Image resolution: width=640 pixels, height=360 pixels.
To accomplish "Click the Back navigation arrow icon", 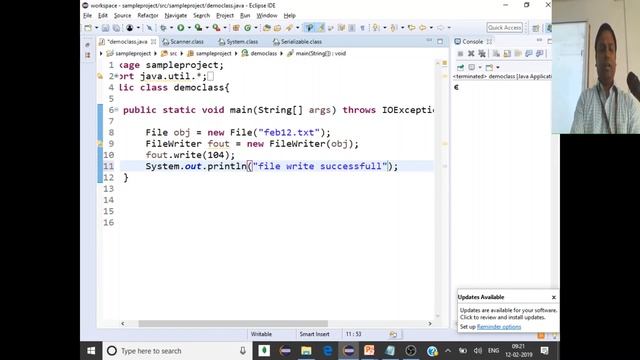I will 422,28.
